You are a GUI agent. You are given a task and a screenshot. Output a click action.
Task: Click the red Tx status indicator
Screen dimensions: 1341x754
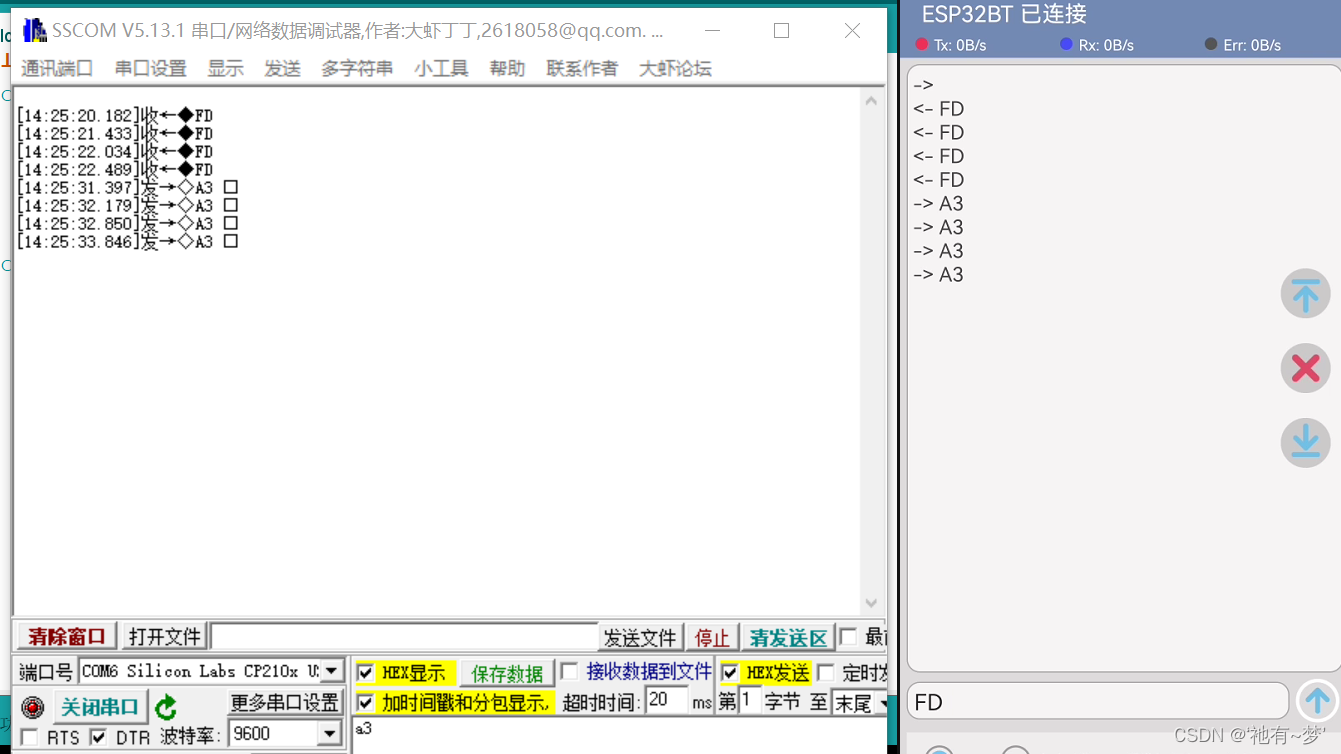coord(922,44)
